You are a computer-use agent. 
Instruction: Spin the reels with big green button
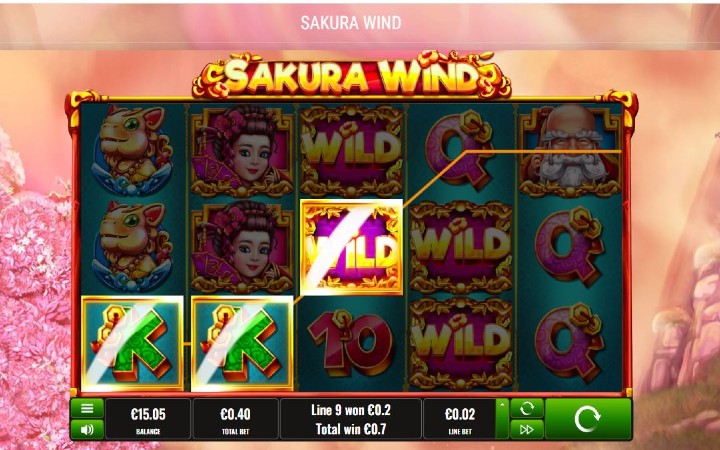pyautogui.click(x=588, y=419)
